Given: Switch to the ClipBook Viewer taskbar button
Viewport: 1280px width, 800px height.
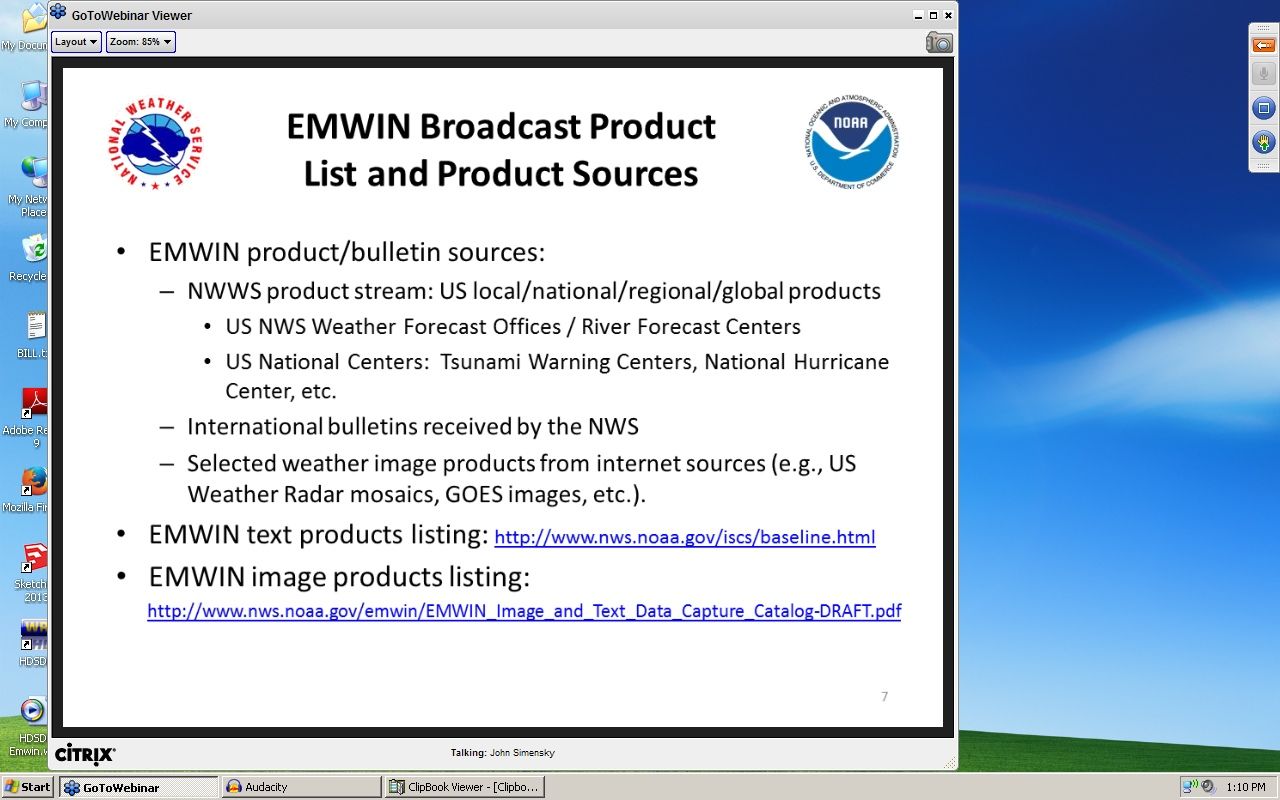Looking at the screenshot, I should coord(465,787).
